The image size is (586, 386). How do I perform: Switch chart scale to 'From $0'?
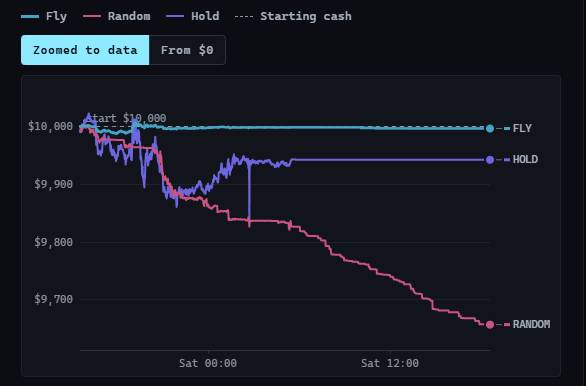187,50
